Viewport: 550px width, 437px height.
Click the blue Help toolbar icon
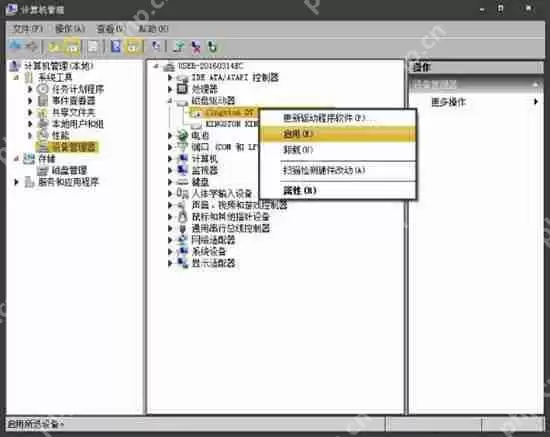click(115, 47)
